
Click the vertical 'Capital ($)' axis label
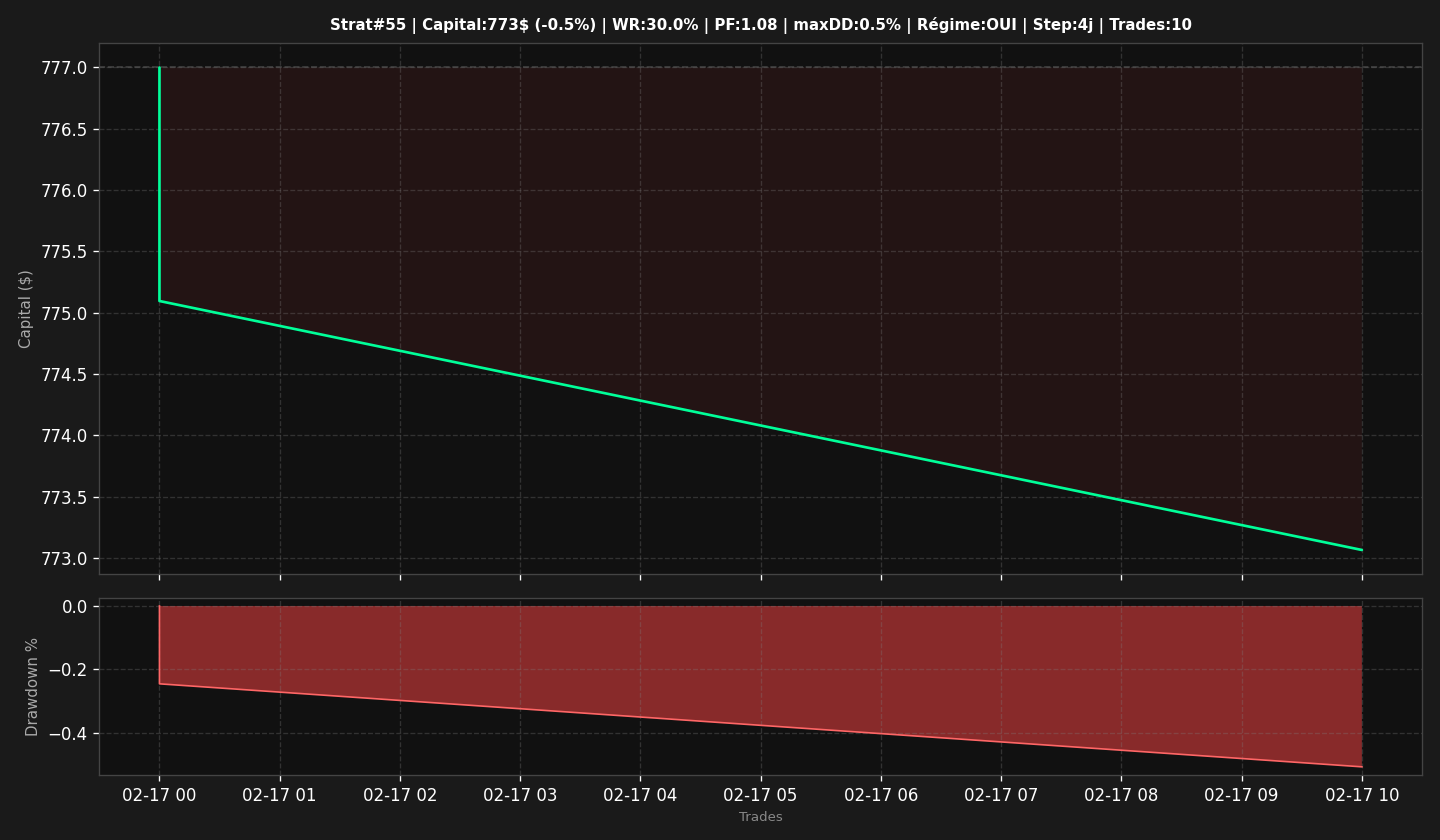coord(26,309)
